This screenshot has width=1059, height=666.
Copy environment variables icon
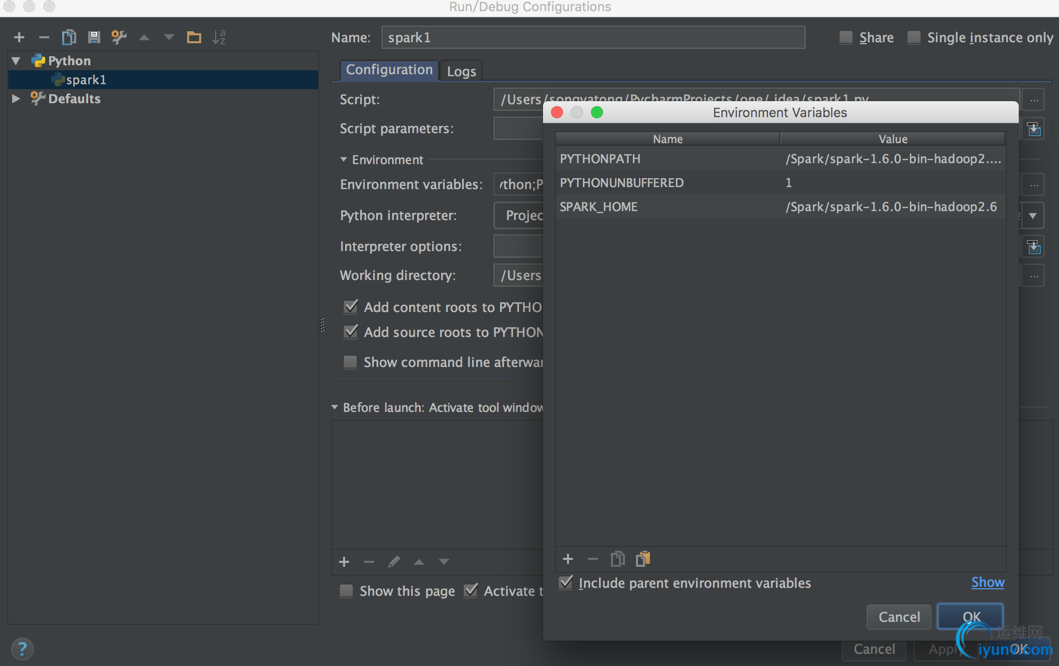(x=617, y=559)
